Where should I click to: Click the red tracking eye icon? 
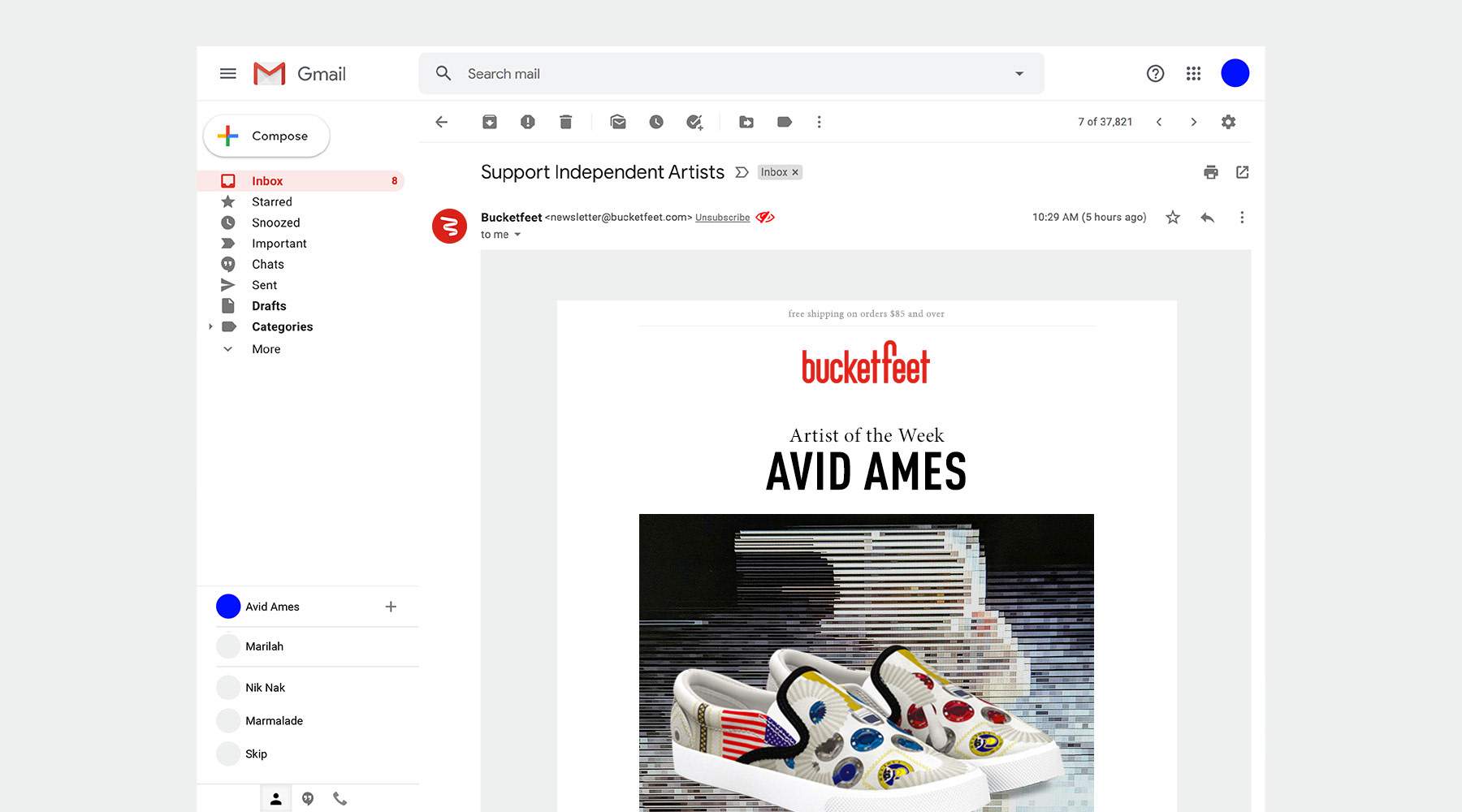click(x=765, y=217)
